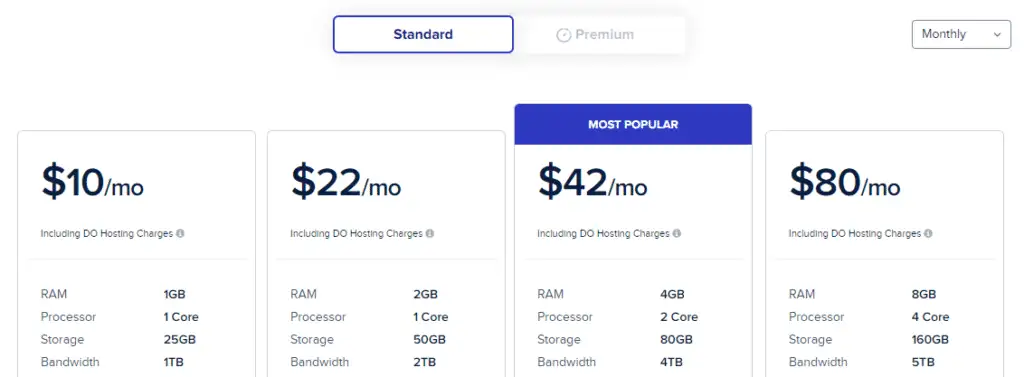Select the $42/mo plan price
The width and height of the screenshot is (1024, 377).
(592, 181)
